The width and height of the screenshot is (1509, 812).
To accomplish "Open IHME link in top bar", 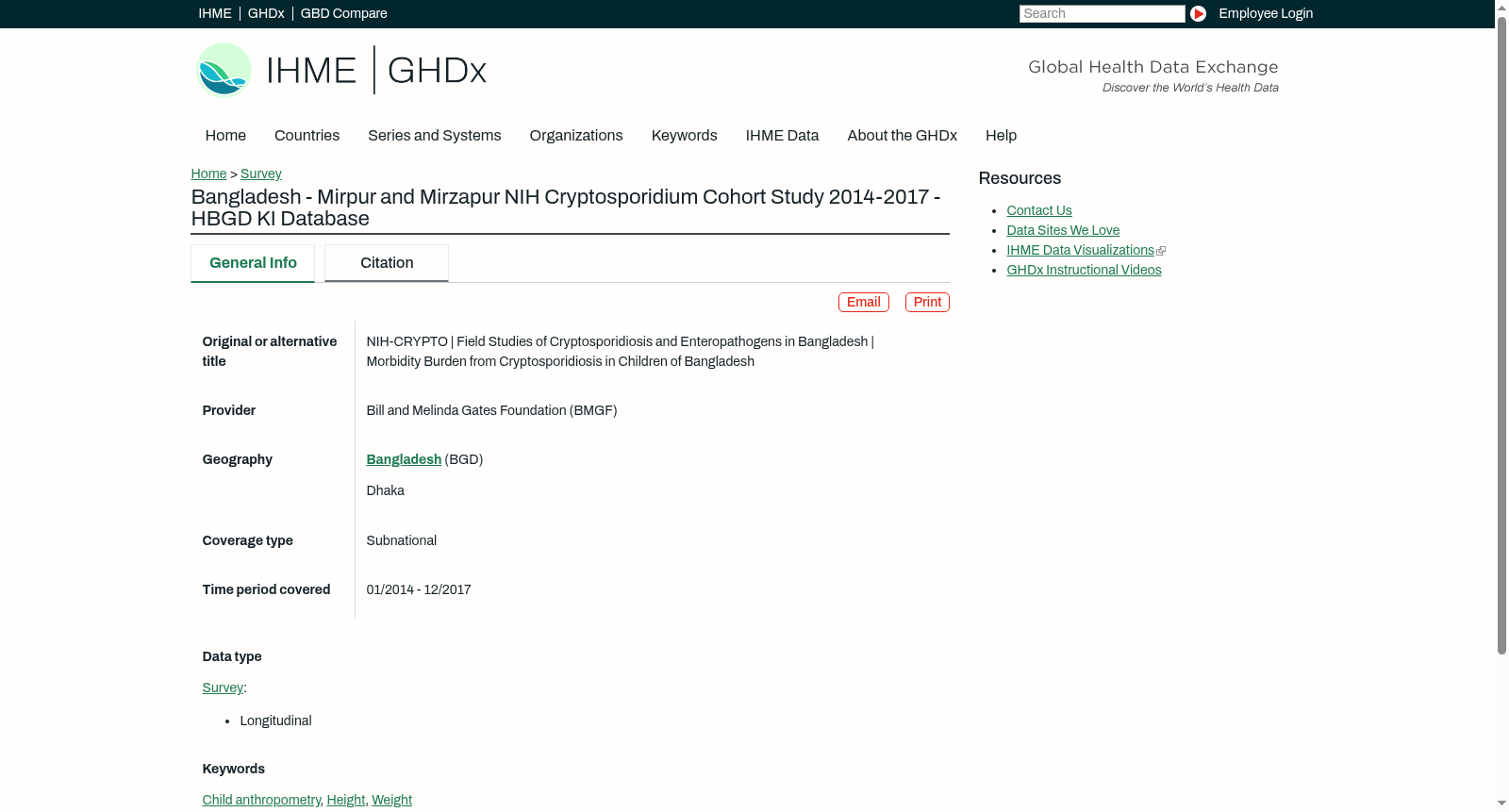I will 215,13.
